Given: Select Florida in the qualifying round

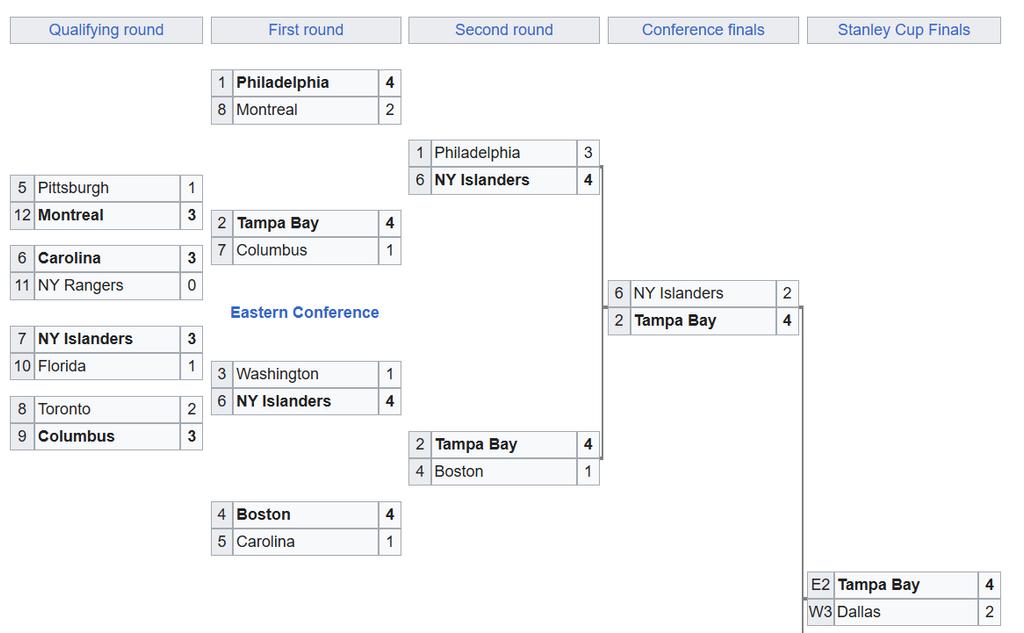Looking at the screenshot, I should click(107, 366).
